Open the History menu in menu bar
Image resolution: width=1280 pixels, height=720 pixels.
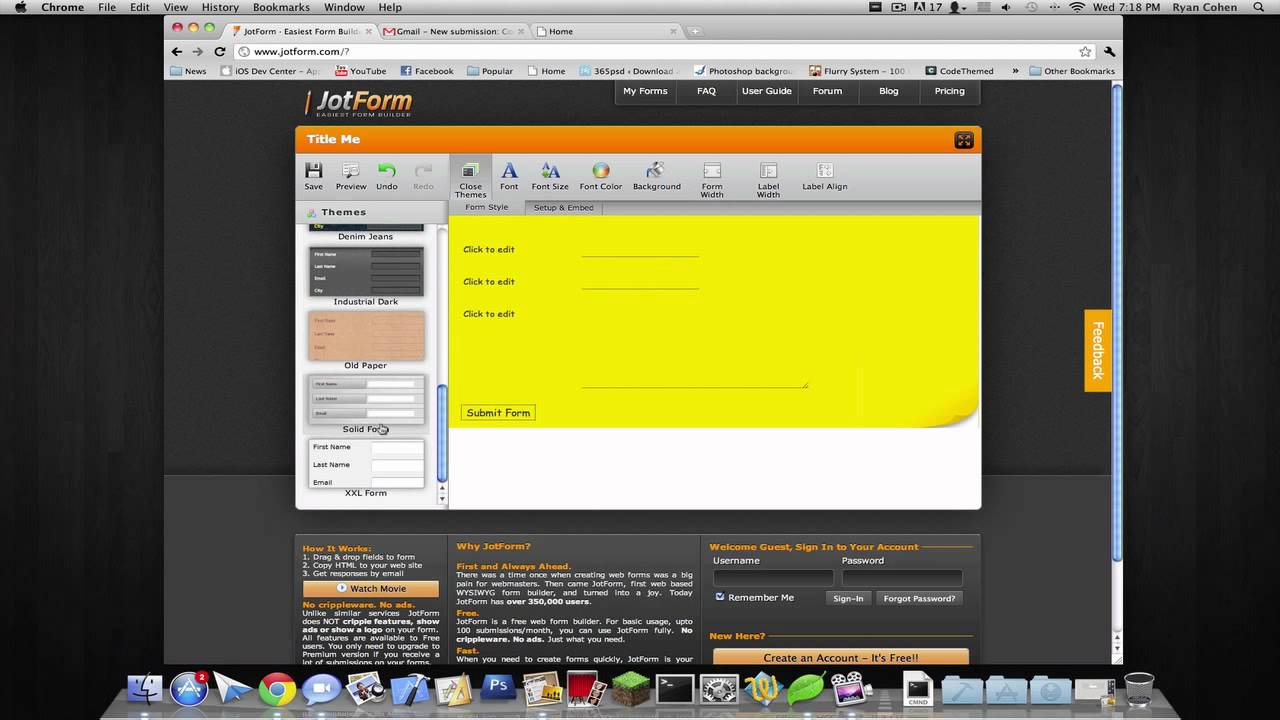(220, 7)
